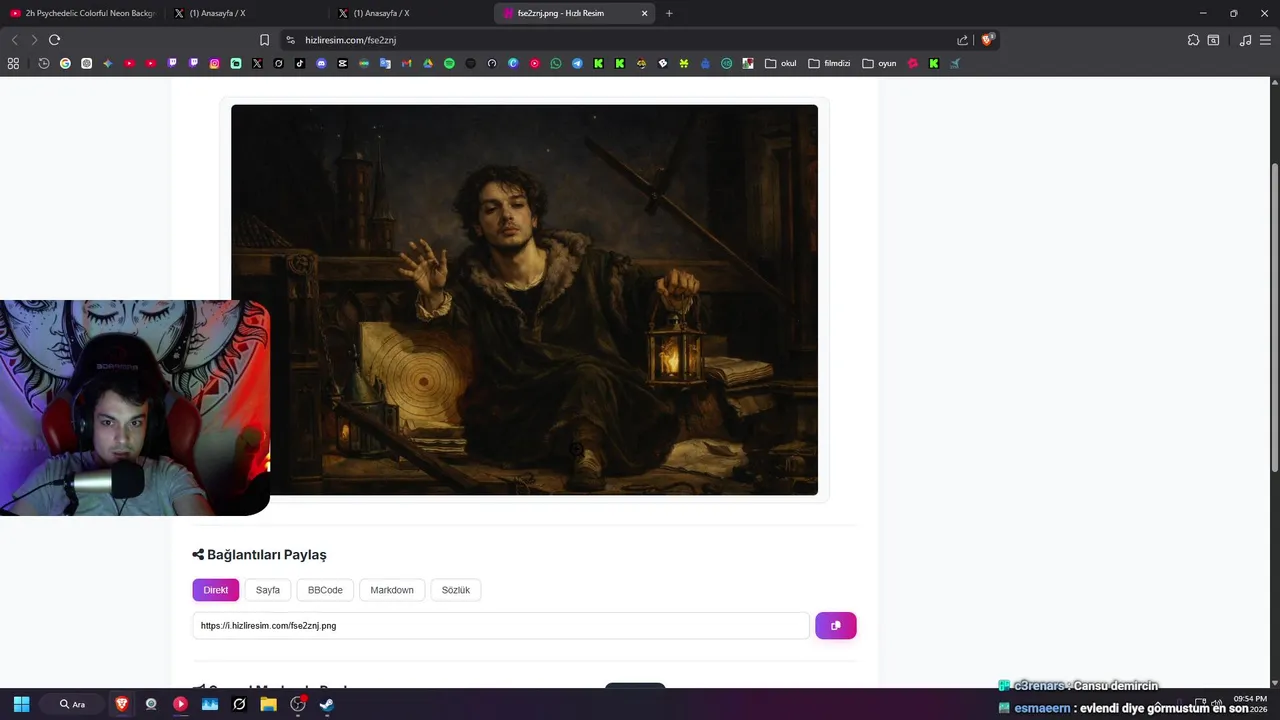Open the TikTok bookmark

[x=300, y=63]
